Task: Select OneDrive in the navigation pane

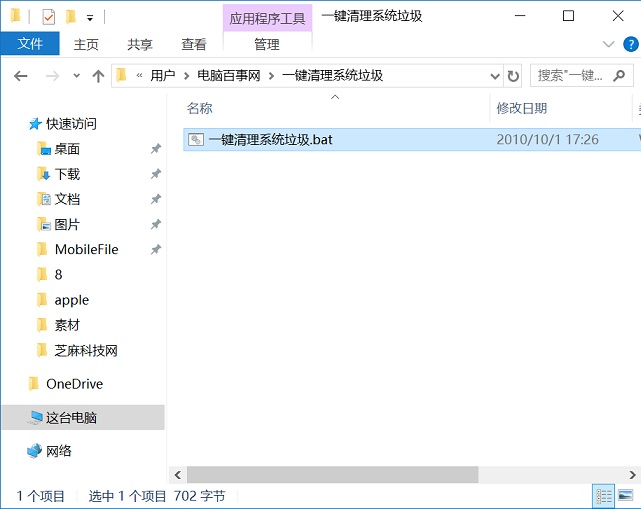Action: (74, 384)
